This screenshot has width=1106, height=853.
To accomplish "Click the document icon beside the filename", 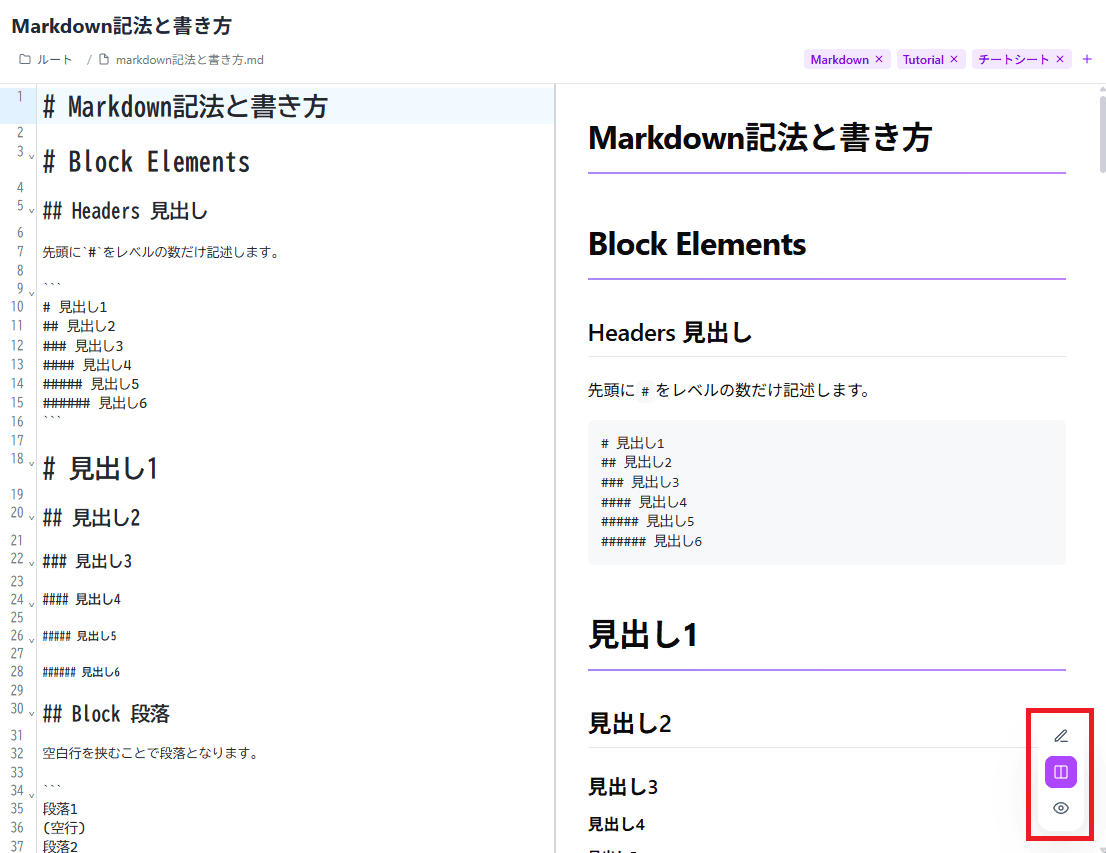I will [x=103, y=59].
